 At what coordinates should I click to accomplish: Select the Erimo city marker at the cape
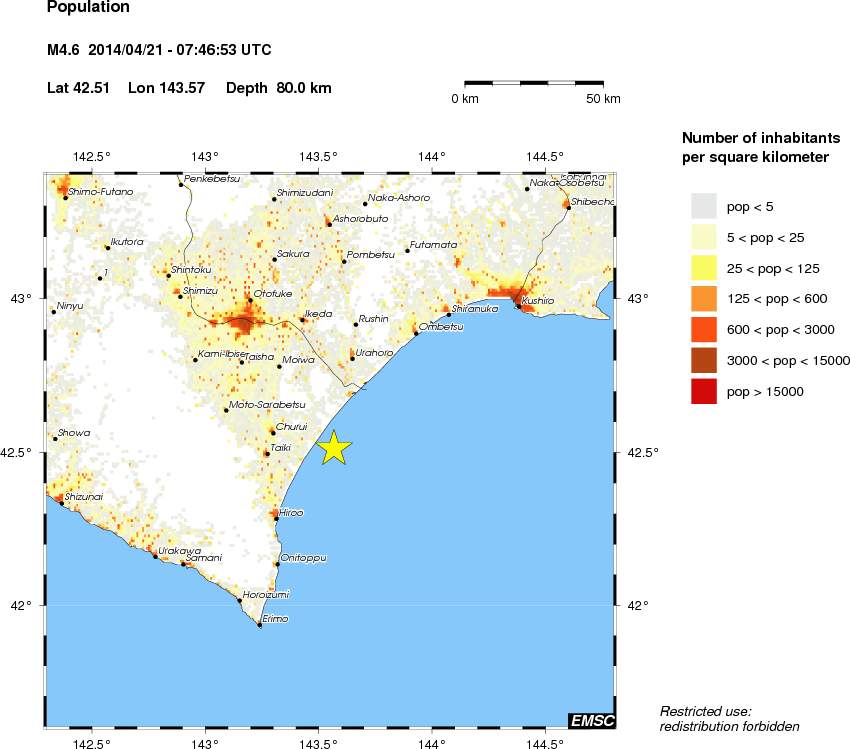[x=260, y=625]
